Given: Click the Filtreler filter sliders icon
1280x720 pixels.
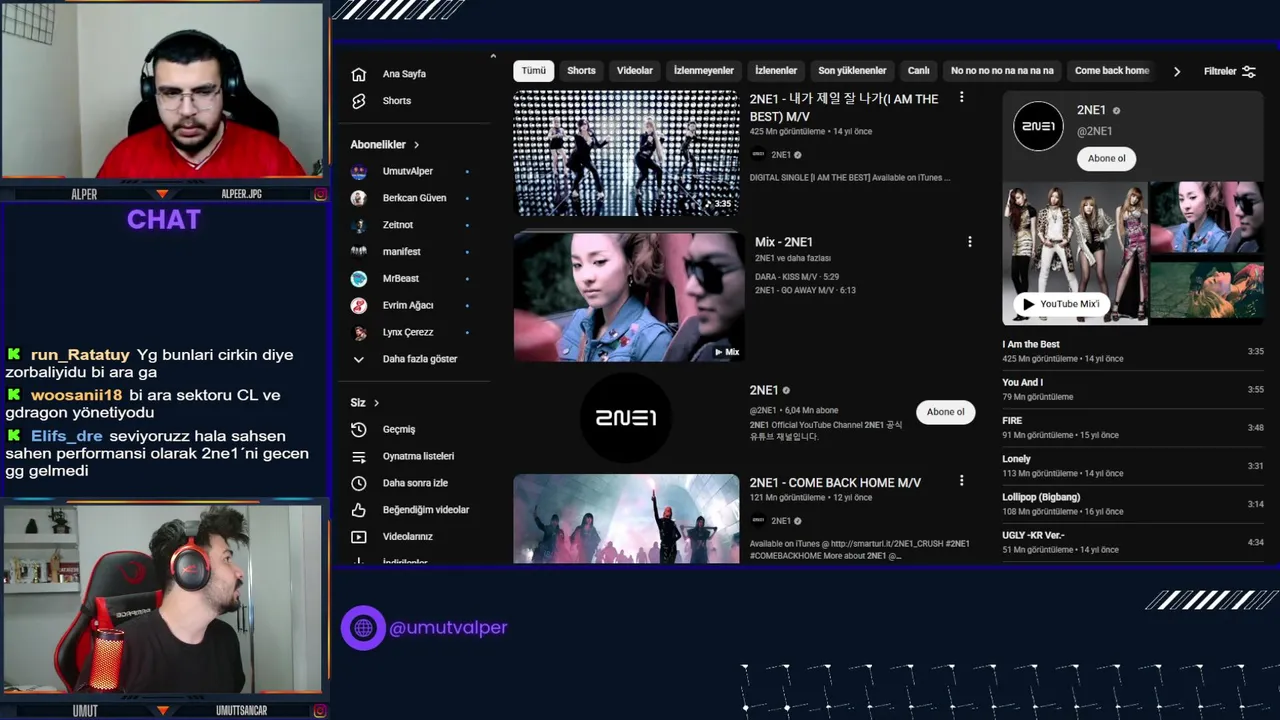Looking at the screenshot, I should [1249, 71].
